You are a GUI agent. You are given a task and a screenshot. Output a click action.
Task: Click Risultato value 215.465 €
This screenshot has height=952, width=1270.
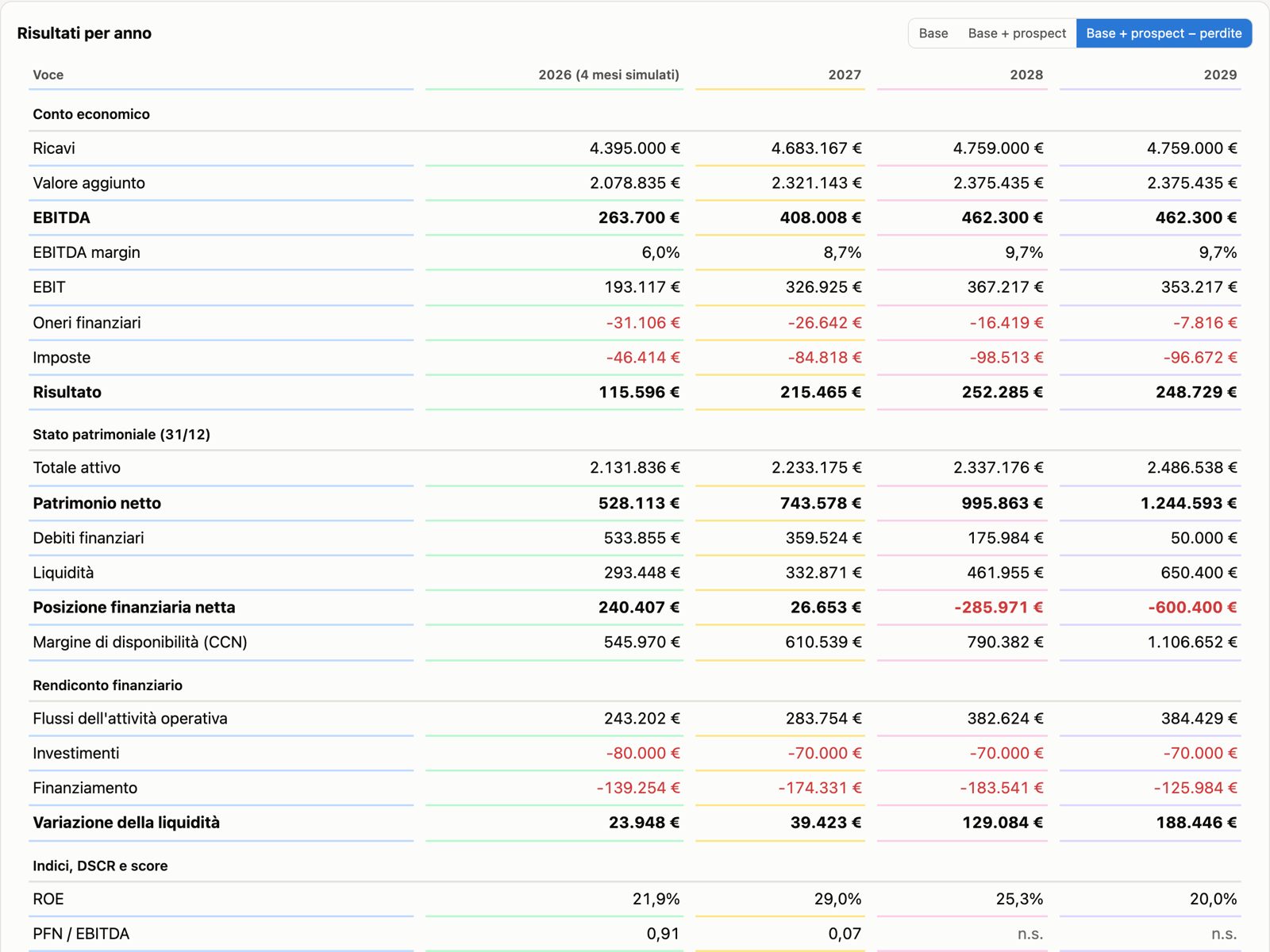821,392
